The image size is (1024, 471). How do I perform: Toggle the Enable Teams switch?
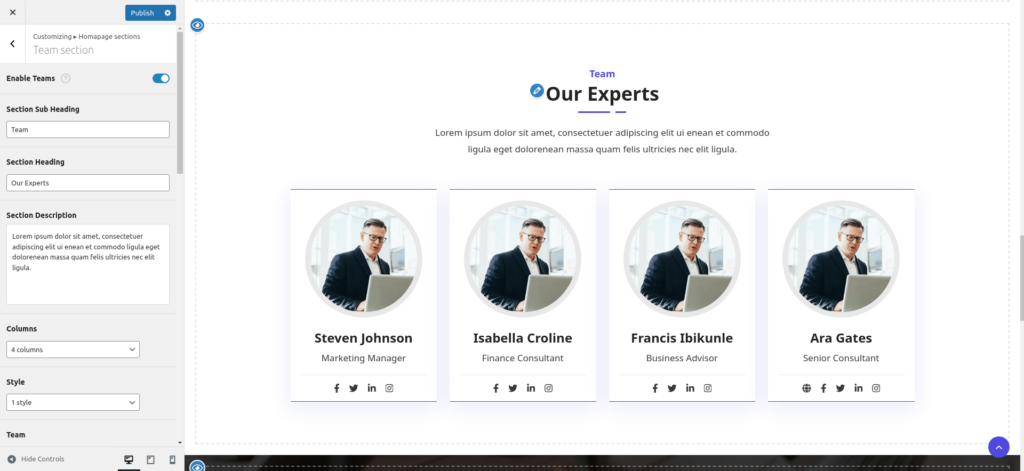[x=161, y=78]
